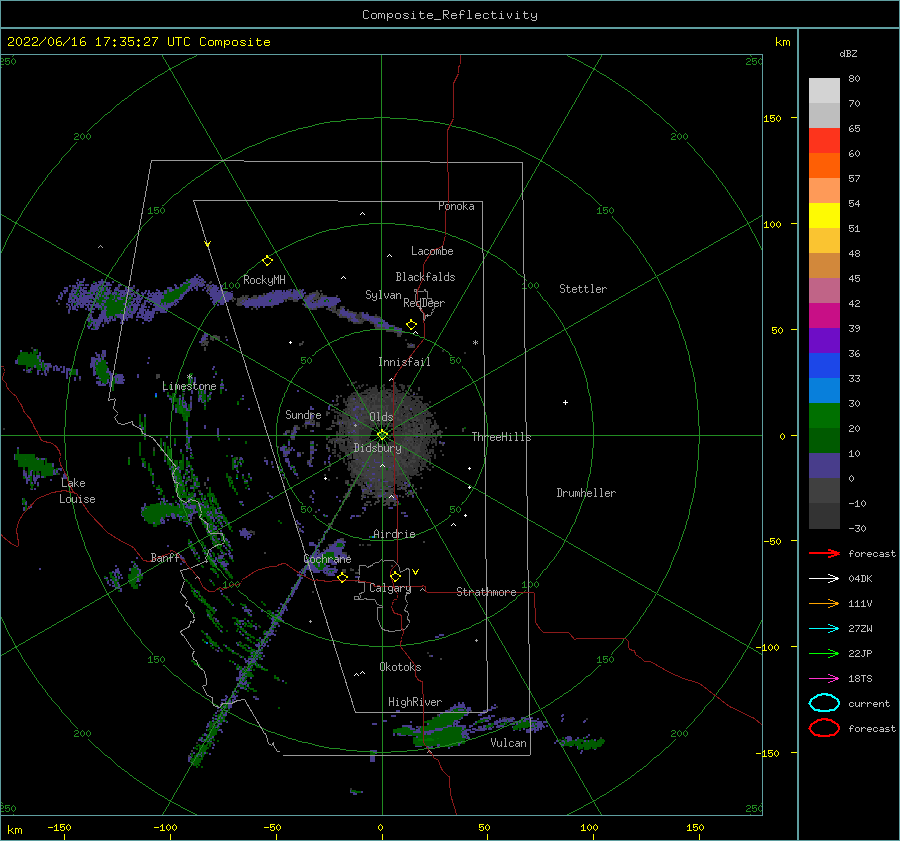
Task: Select the slate purple 0-10 dBZ swatch
Action: (x=824, y=465)
